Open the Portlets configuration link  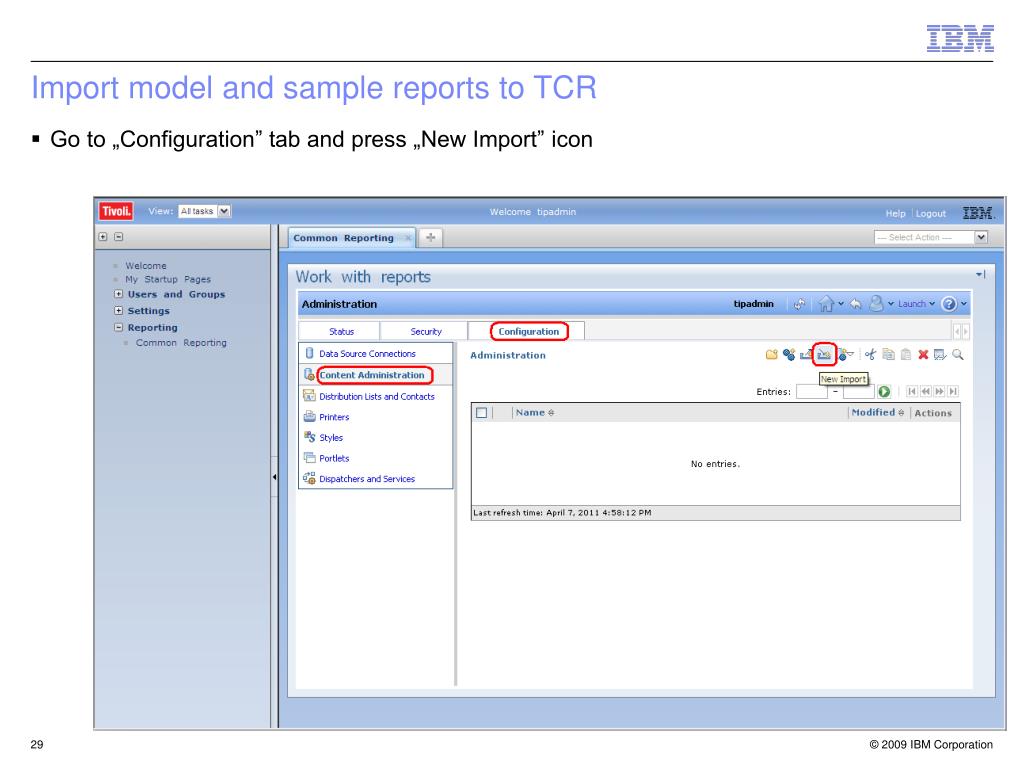pyautogui.click(x=334, y=458)
